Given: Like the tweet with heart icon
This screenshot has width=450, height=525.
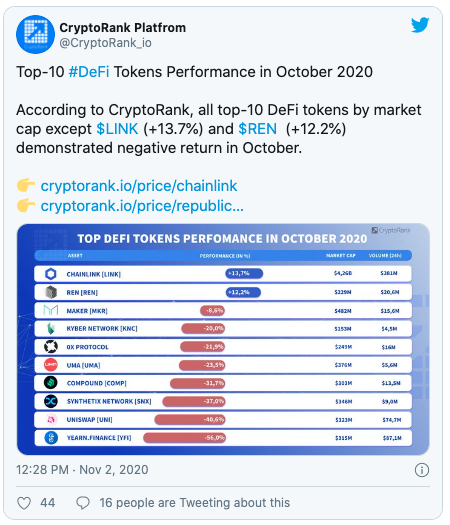Looking at the screenshot, I should [24, 503].
